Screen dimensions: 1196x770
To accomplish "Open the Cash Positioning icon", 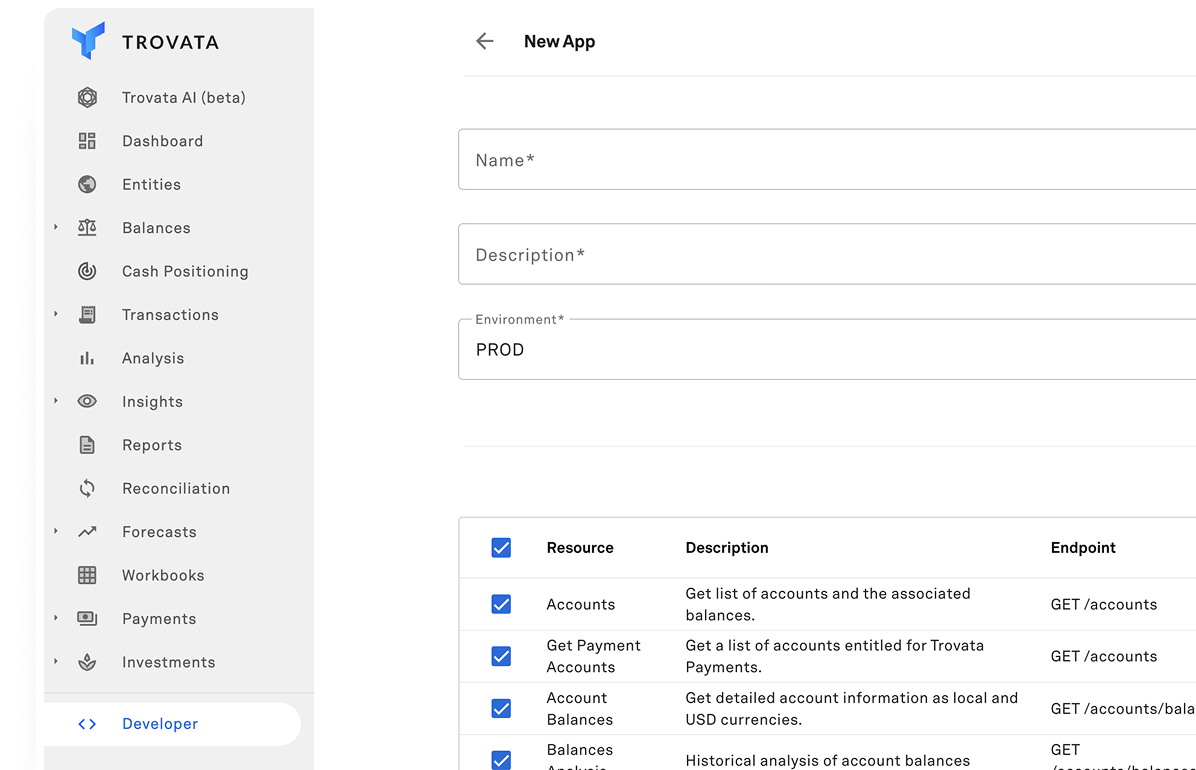I will click(87, 271).
